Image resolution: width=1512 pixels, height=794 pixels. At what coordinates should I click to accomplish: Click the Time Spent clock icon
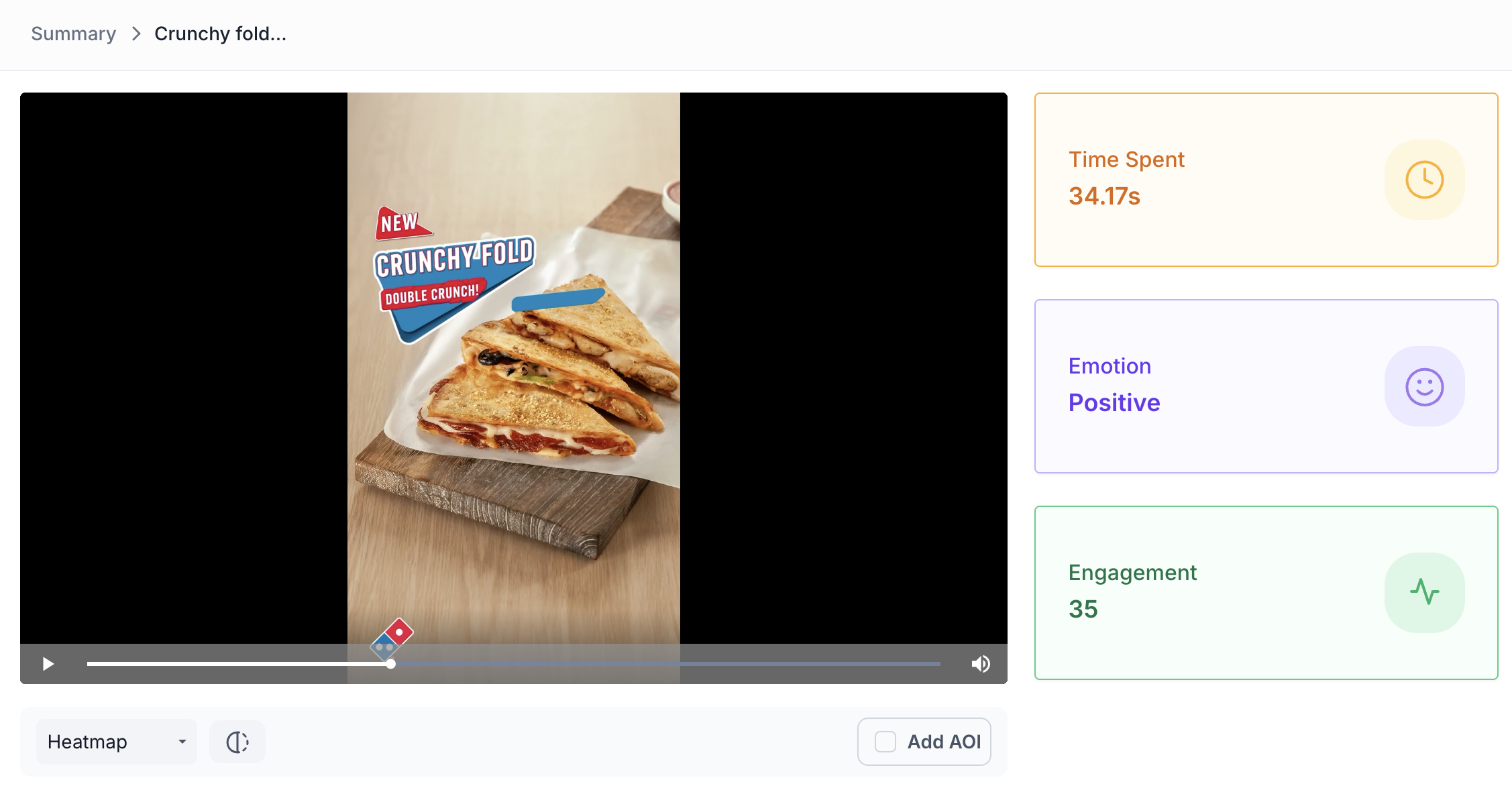pyautogui.click(x=1424, y=180)
